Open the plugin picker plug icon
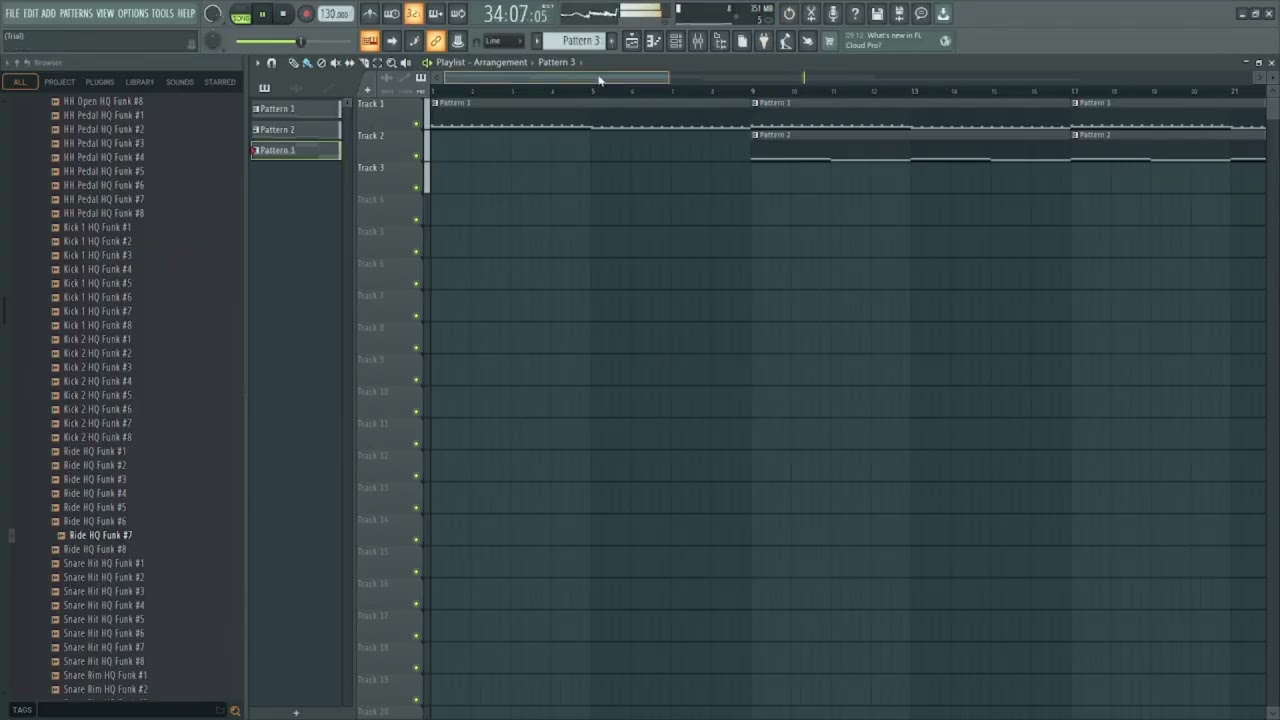 coord(764,41)
